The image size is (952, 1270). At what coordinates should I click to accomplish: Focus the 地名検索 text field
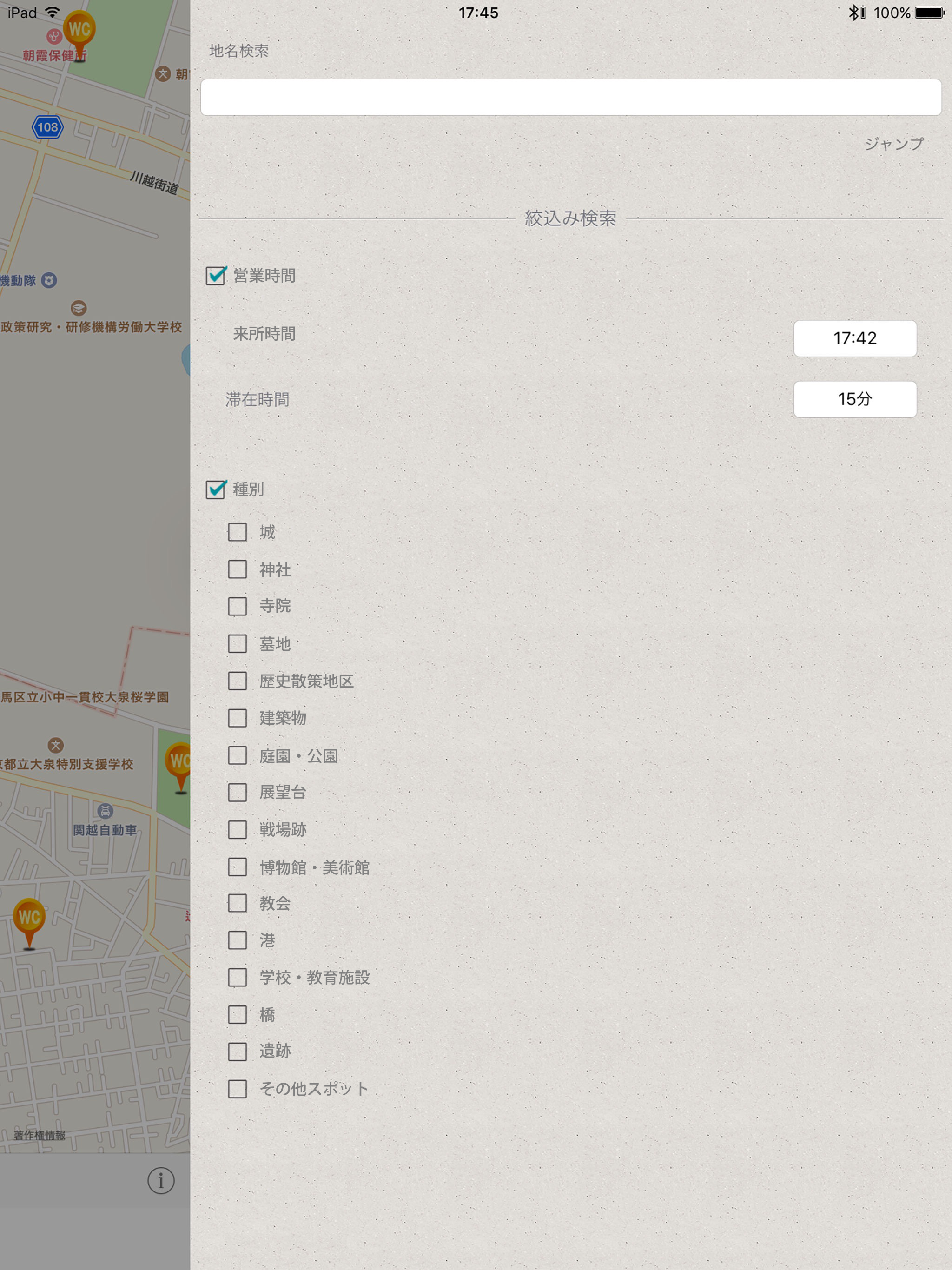(x=570, y=98)
